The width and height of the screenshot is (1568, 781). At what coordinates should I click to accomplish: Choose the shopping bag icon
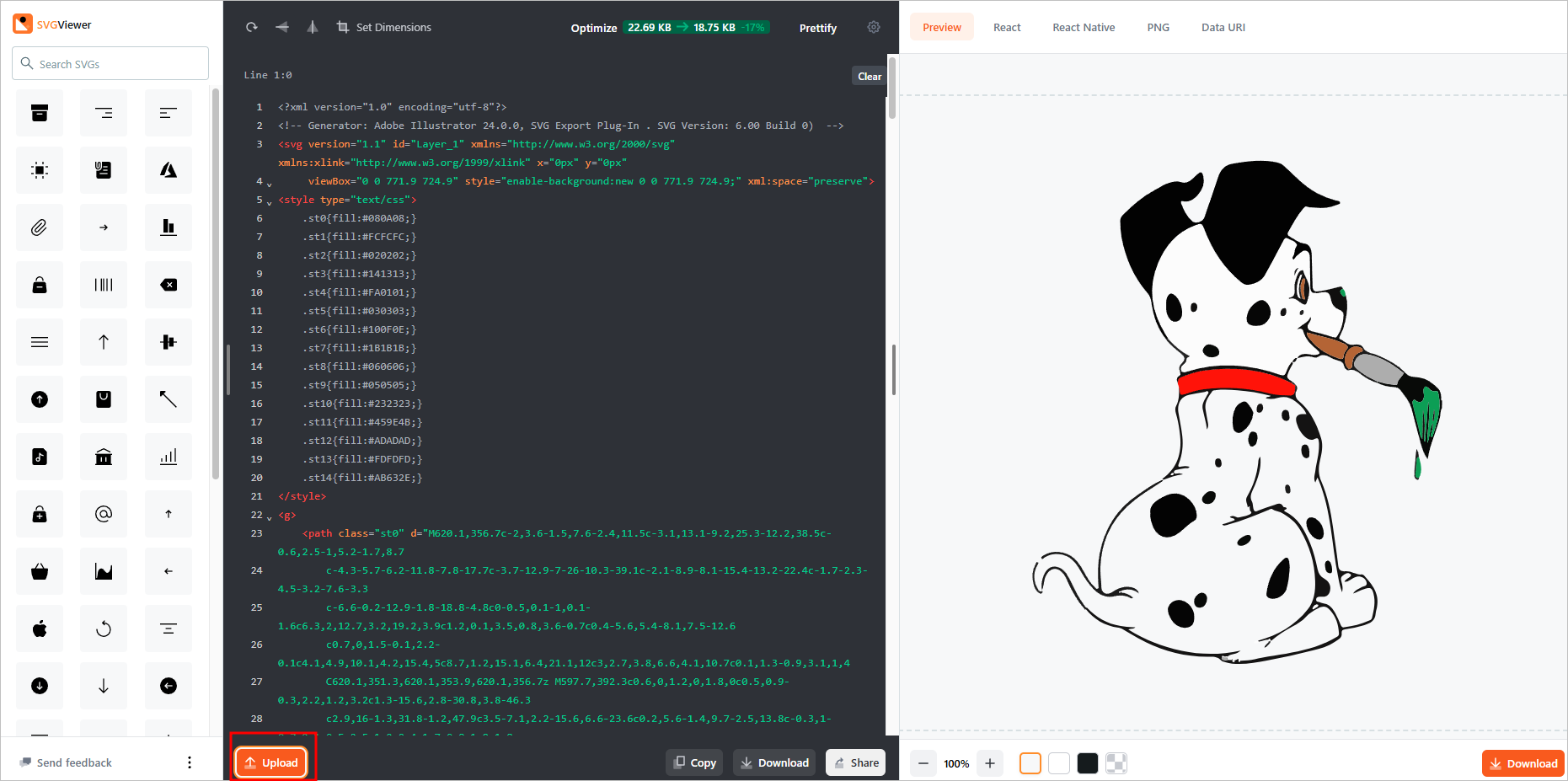click(x=104, y=399)
